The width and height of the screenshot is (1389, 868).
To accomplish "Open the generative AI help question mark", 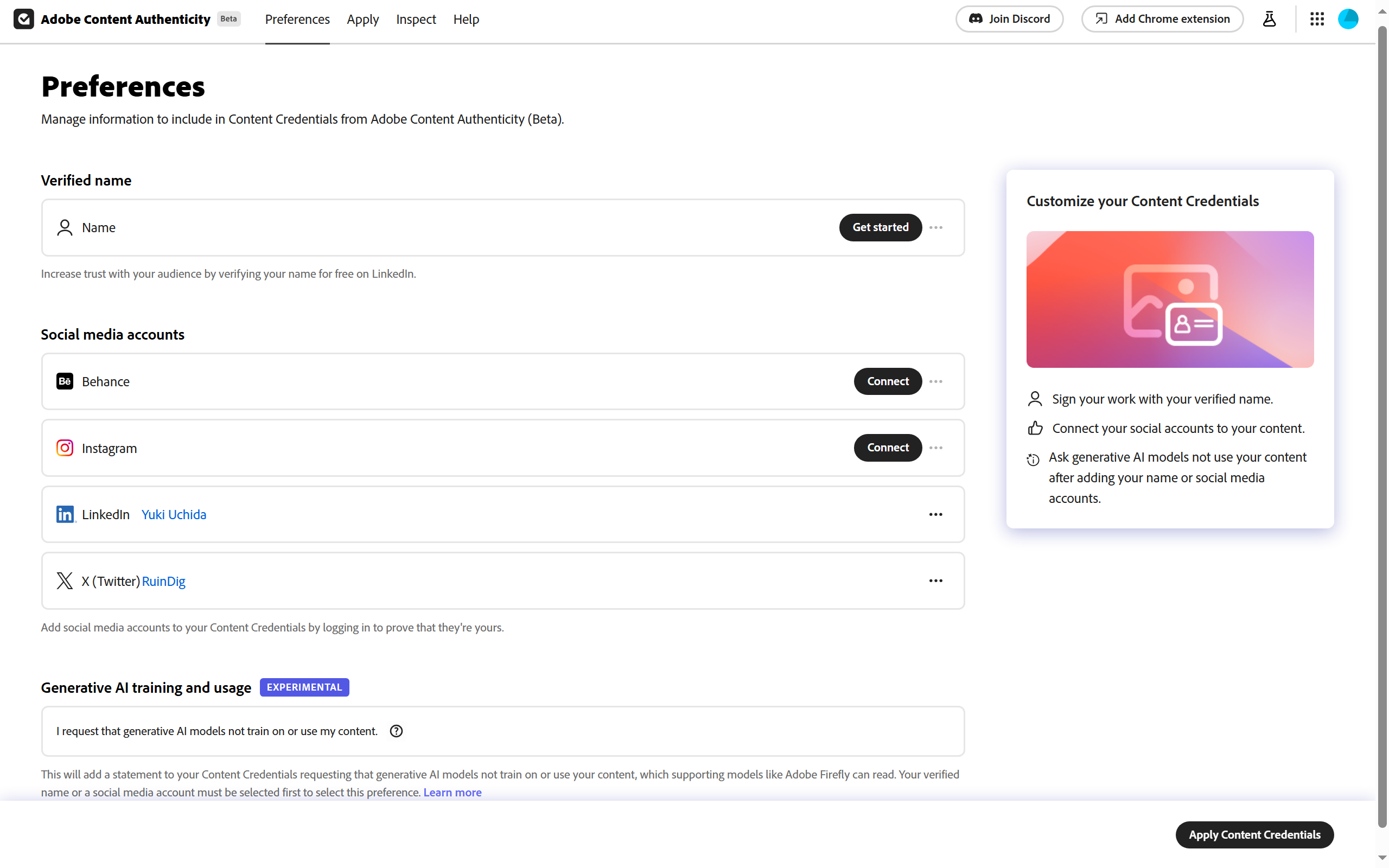I will [396, 731].
